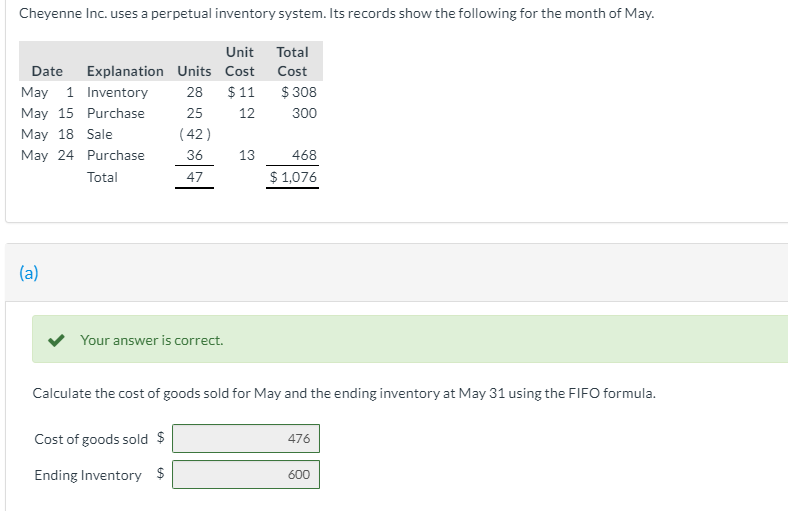Click the May 15 Purchase row label

(x=115, y=113)
